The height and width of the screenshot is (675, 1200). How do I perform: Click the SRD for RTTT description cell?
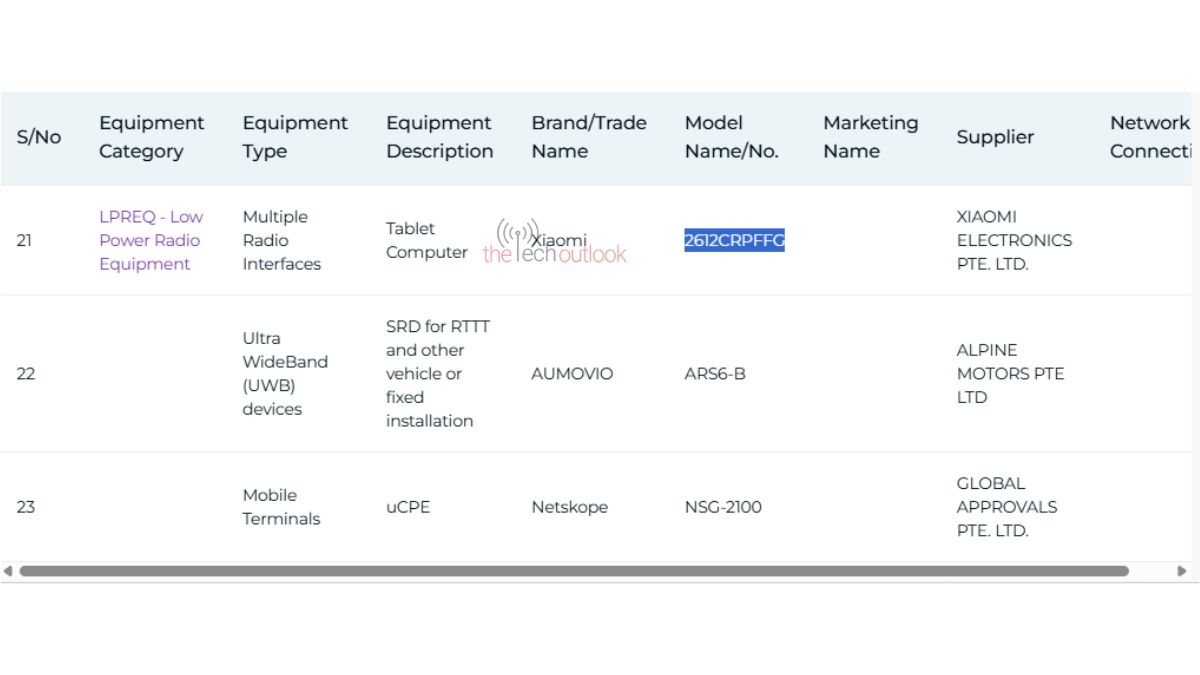click(438, 373)
